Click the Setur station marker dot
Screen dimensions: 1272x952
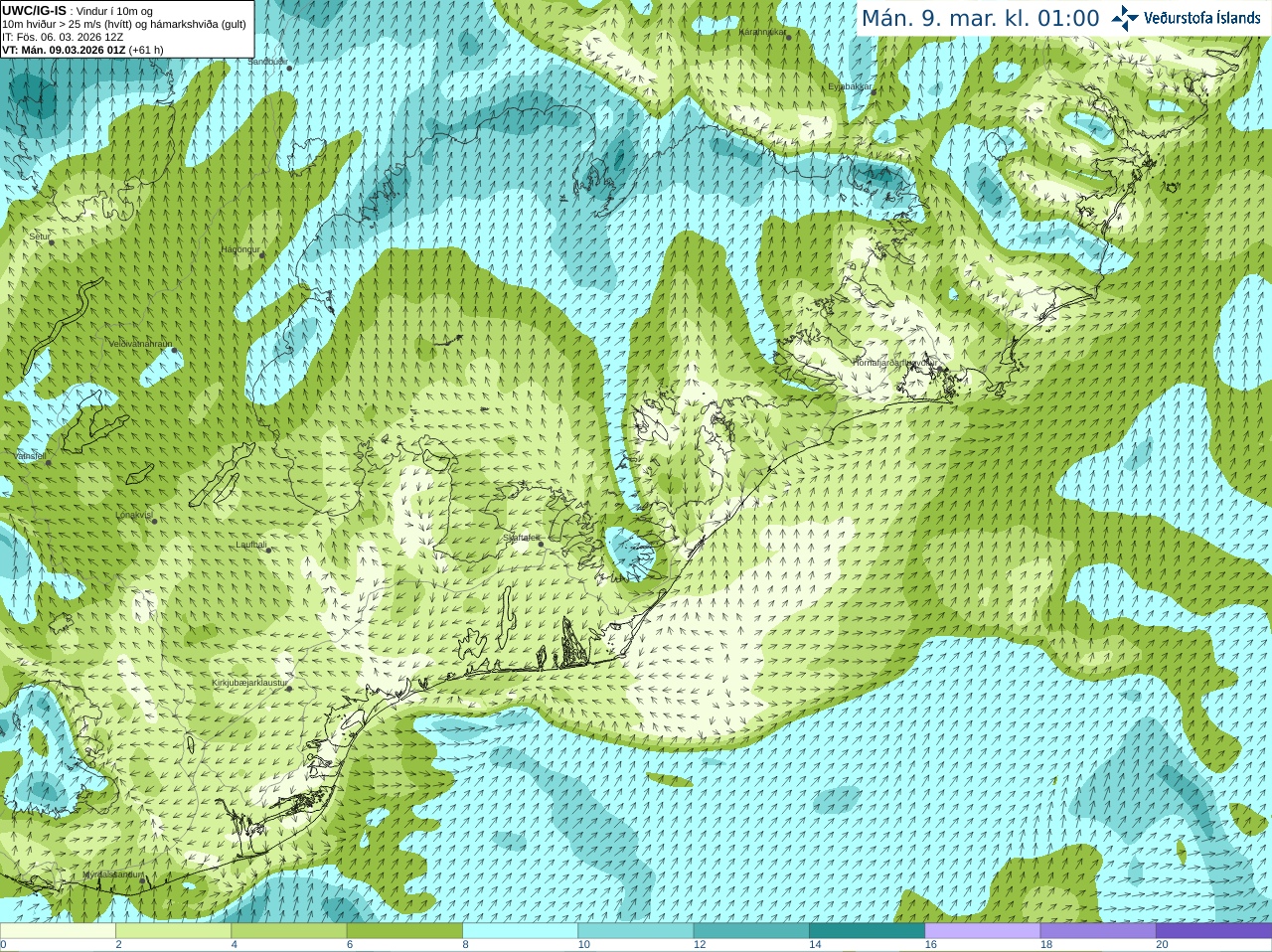(51, 241)
